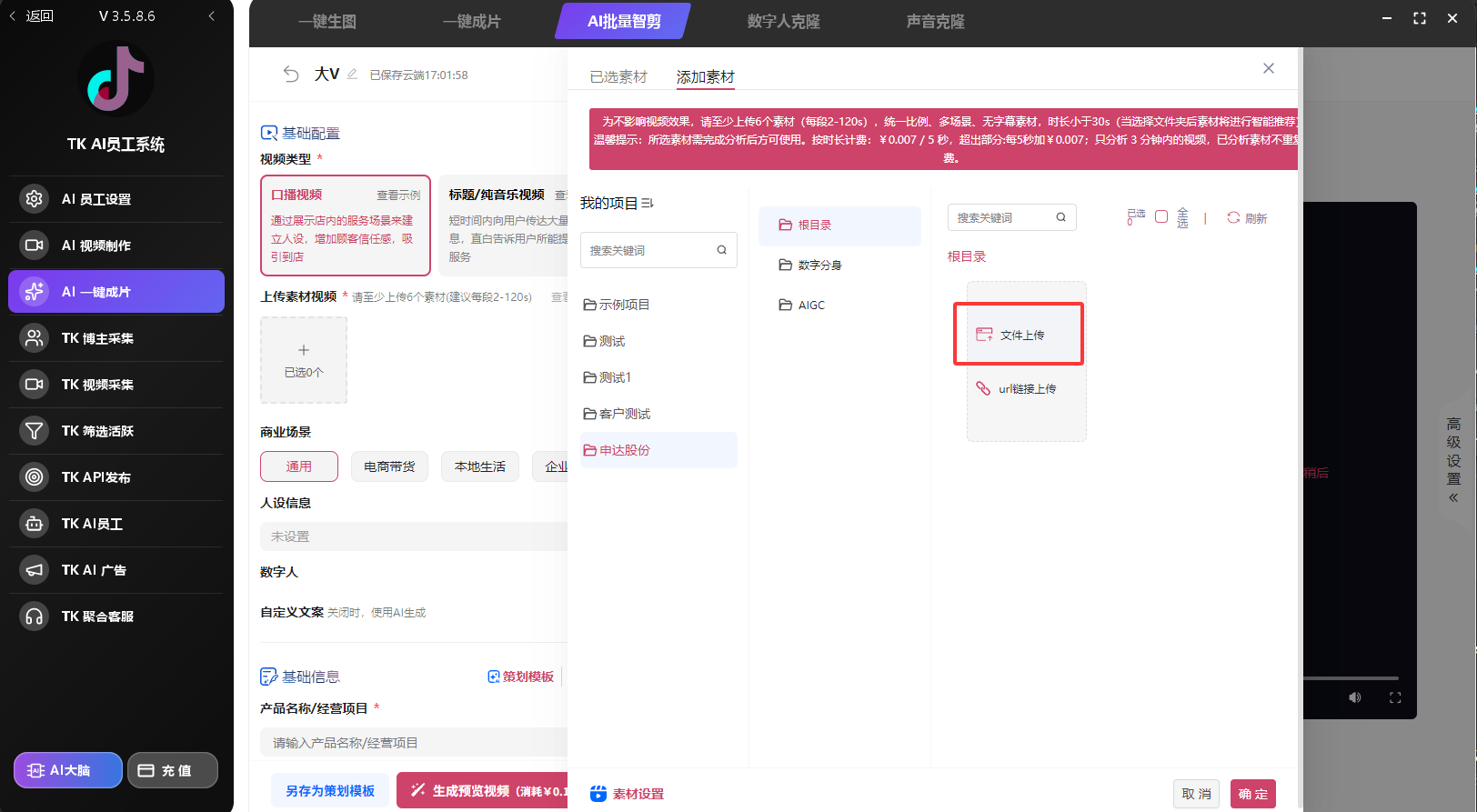1477x812 pixels.
Task: Open TK 视频采集 camera icon
Action: click(x=34, y=385)
